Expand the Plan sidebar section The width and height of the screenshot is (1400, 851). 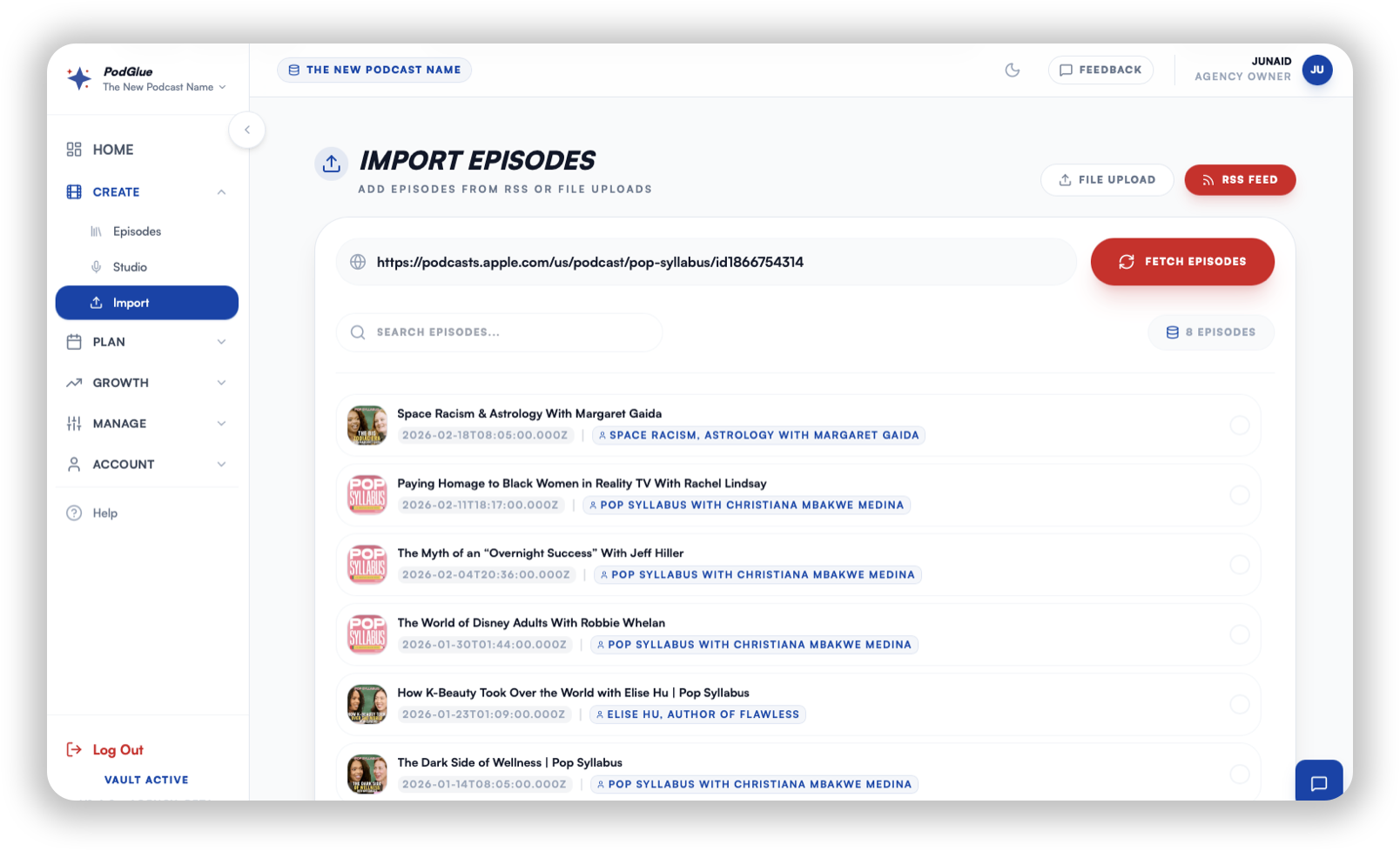pos(146,342)
